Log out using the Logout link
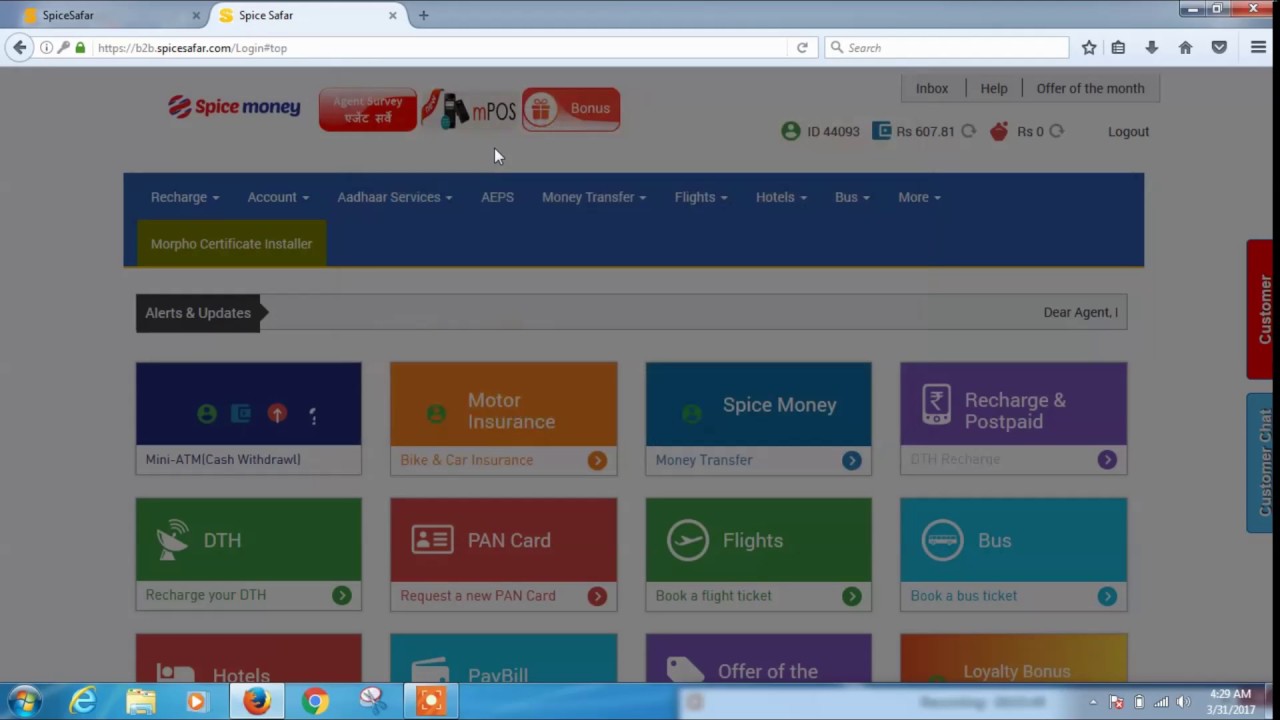Viewport: 1280px width, 720px height. [1128, 131]
